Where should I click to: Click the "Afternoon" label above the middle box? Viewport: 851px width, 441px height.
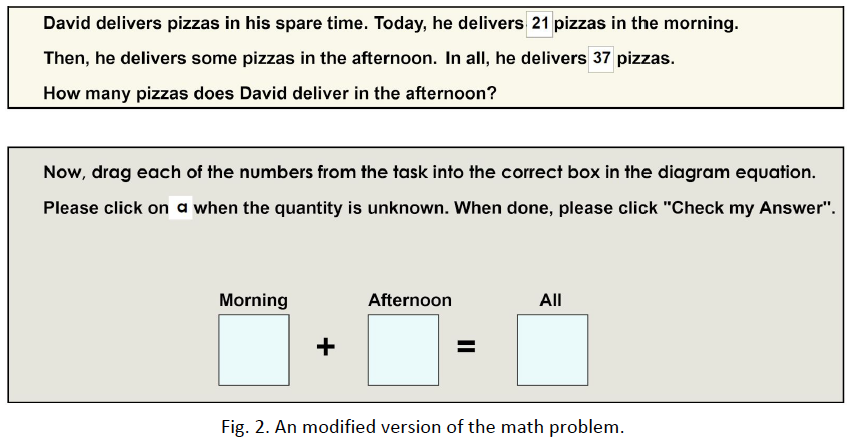coord(410,300)
